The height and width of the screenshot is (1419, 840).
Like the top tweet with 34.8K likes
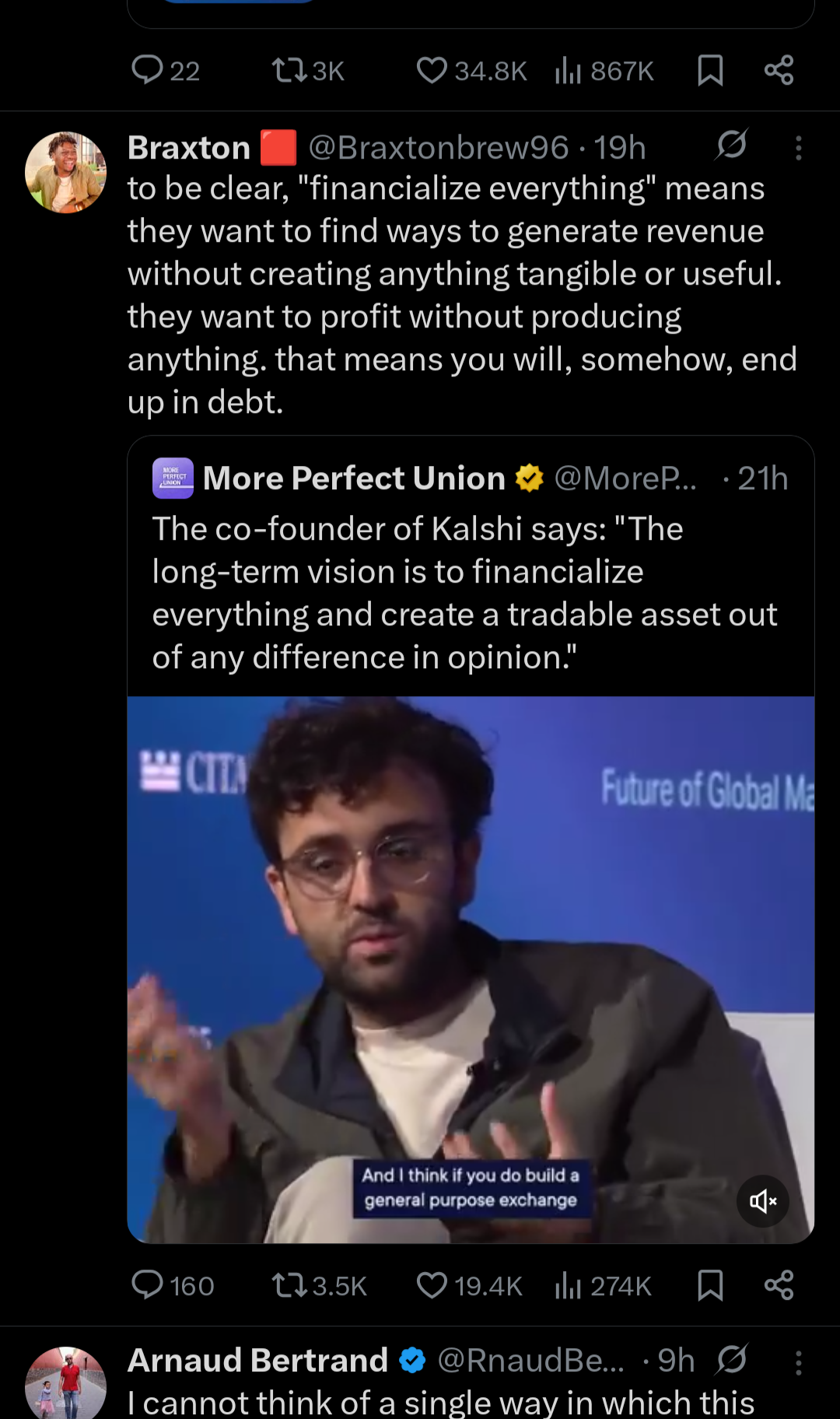[x=432, y=71]
